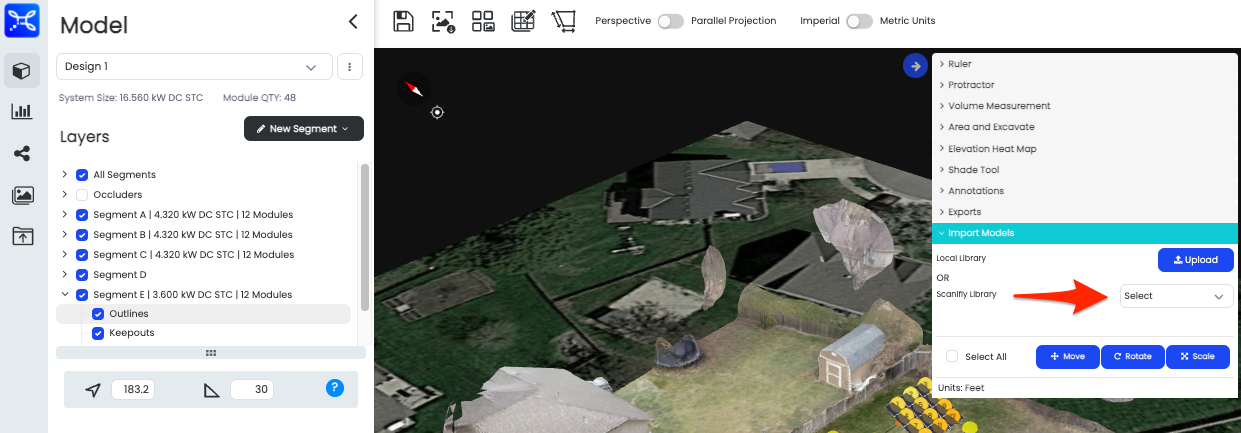
Task: Toggle Perspective / Parallel Projection switch
Action: pos(671,21)
